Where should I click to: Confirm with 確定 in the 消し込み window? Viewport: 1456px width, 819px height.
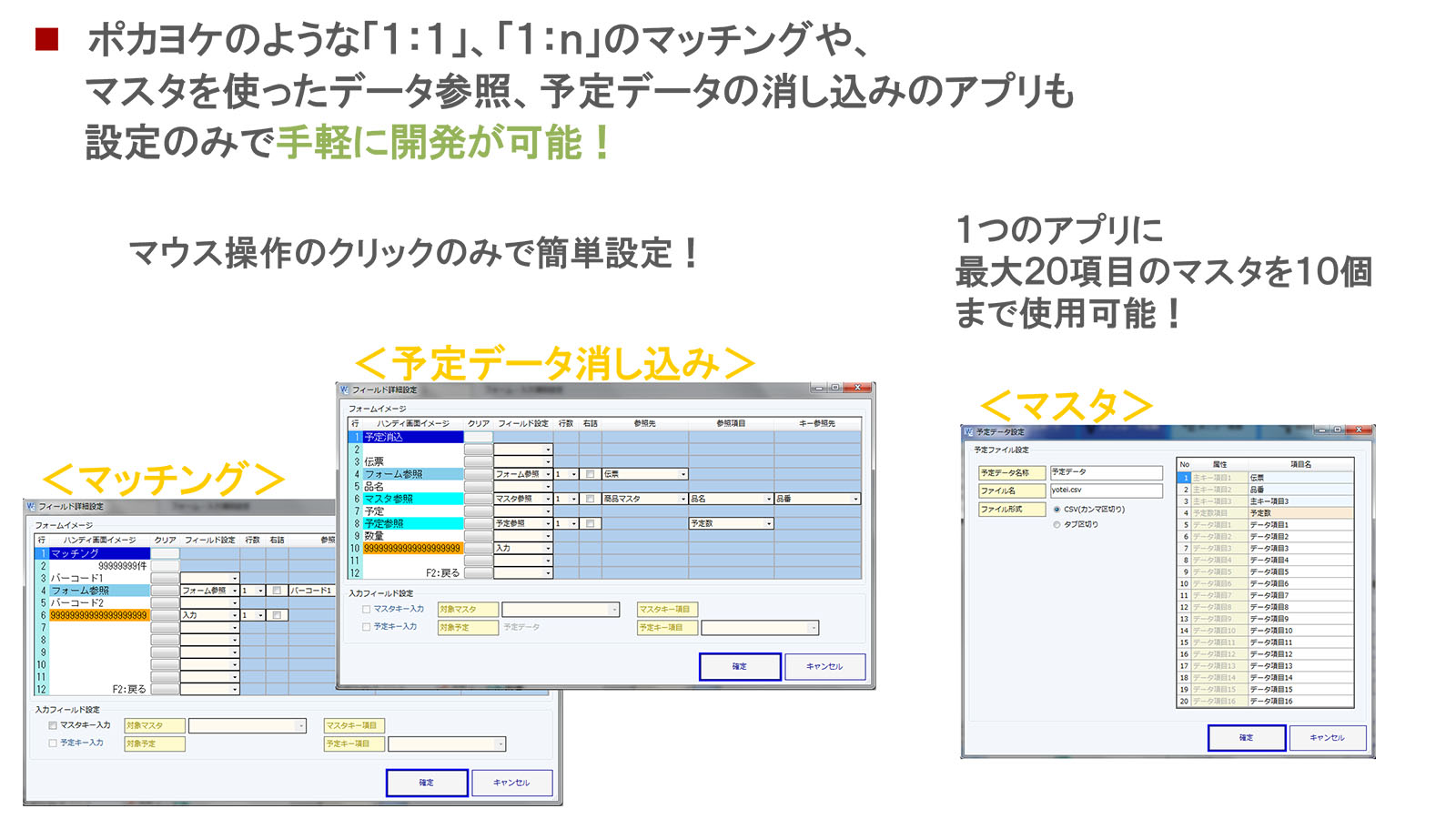click(740, 667)
